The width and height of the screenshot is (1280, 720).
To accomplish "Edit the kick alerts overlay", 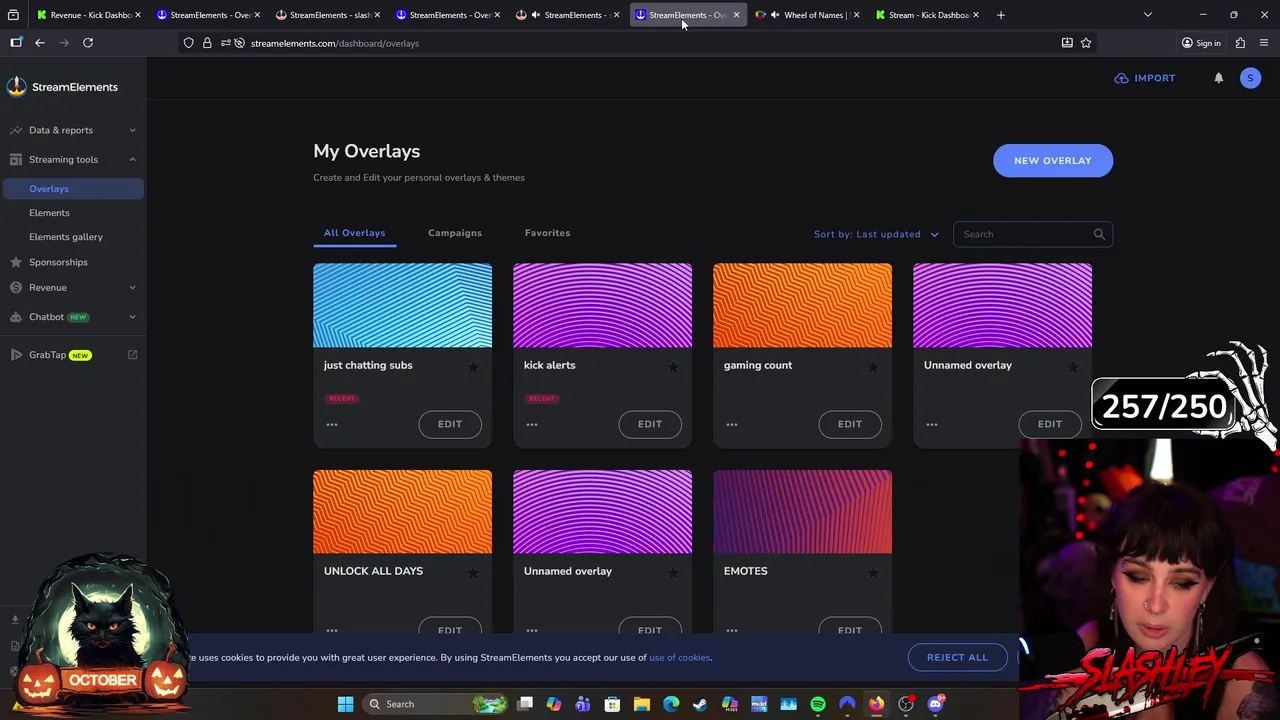I will click(650, 424).
